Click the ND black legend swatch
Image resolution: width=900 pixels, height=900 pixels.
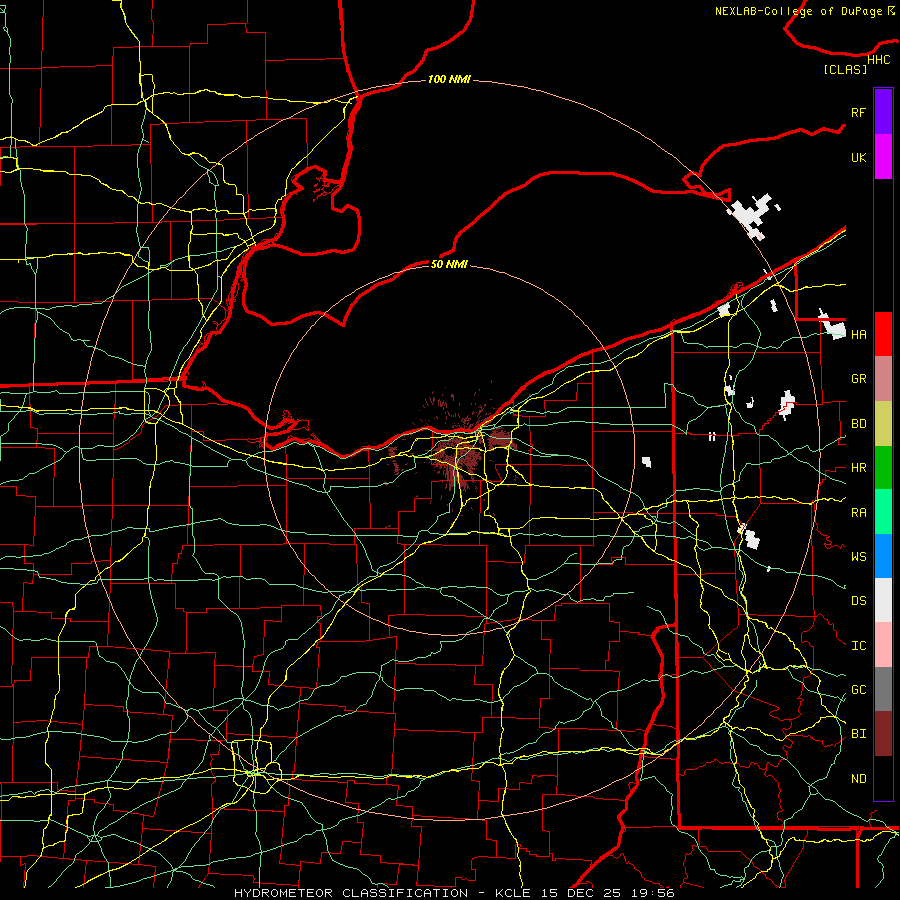click(x=883, y=778)
